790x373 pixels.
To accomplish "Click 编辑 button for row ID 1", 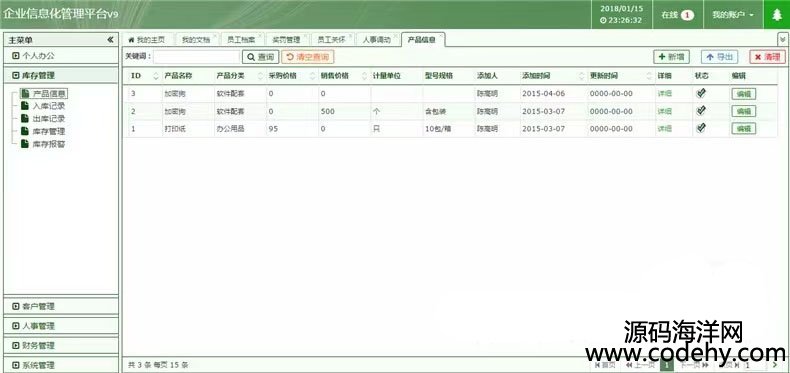I will tap(744, 129).
